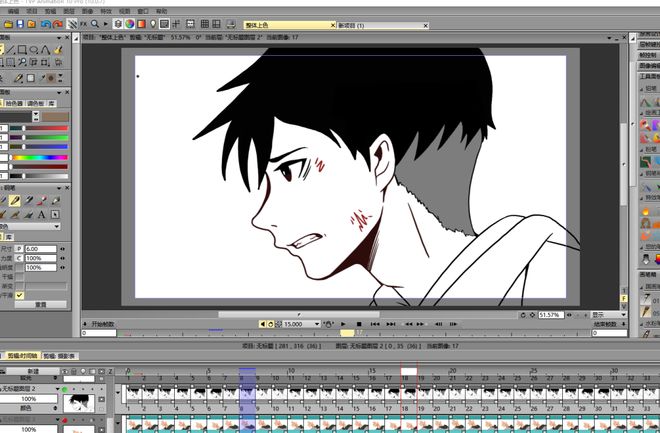Choose the highlighted pen brush in tool panel
Screen dimensions: 660x433
(x=14, y=201)
